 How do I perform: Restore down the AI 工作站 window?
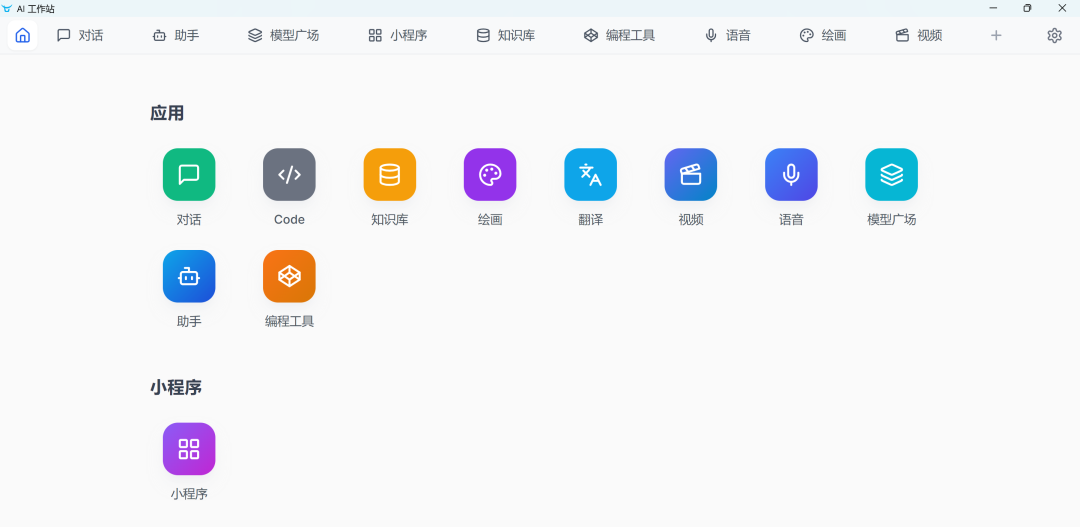point(1027,8)
